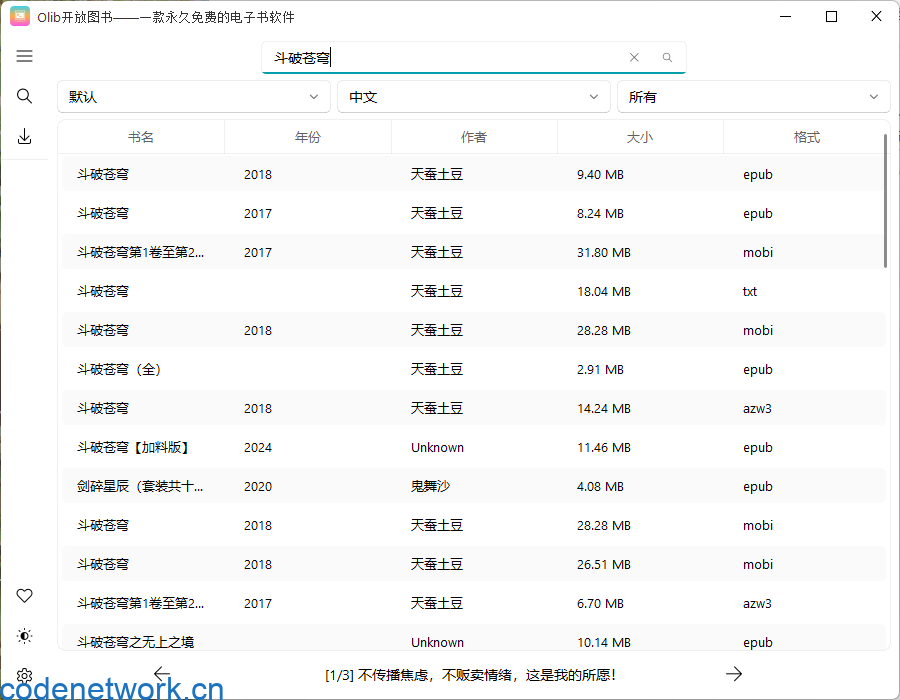The width and height of the screenshot is (900, 700).
Task: Open favorites with the heart icon
Action: pyautogui.click(x=25, y=595)
